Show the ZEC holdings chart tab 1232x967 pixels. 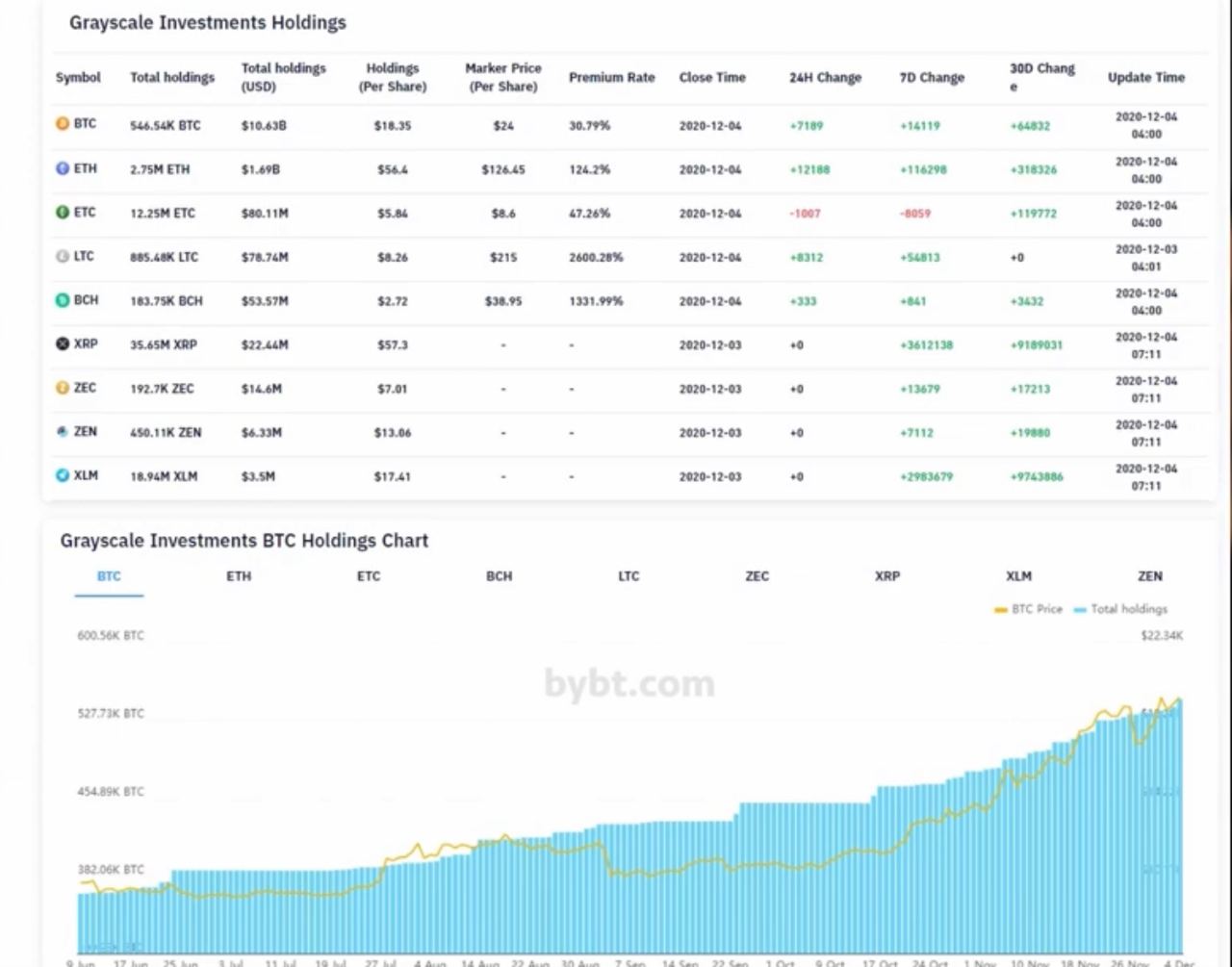(x=757, y=576)
